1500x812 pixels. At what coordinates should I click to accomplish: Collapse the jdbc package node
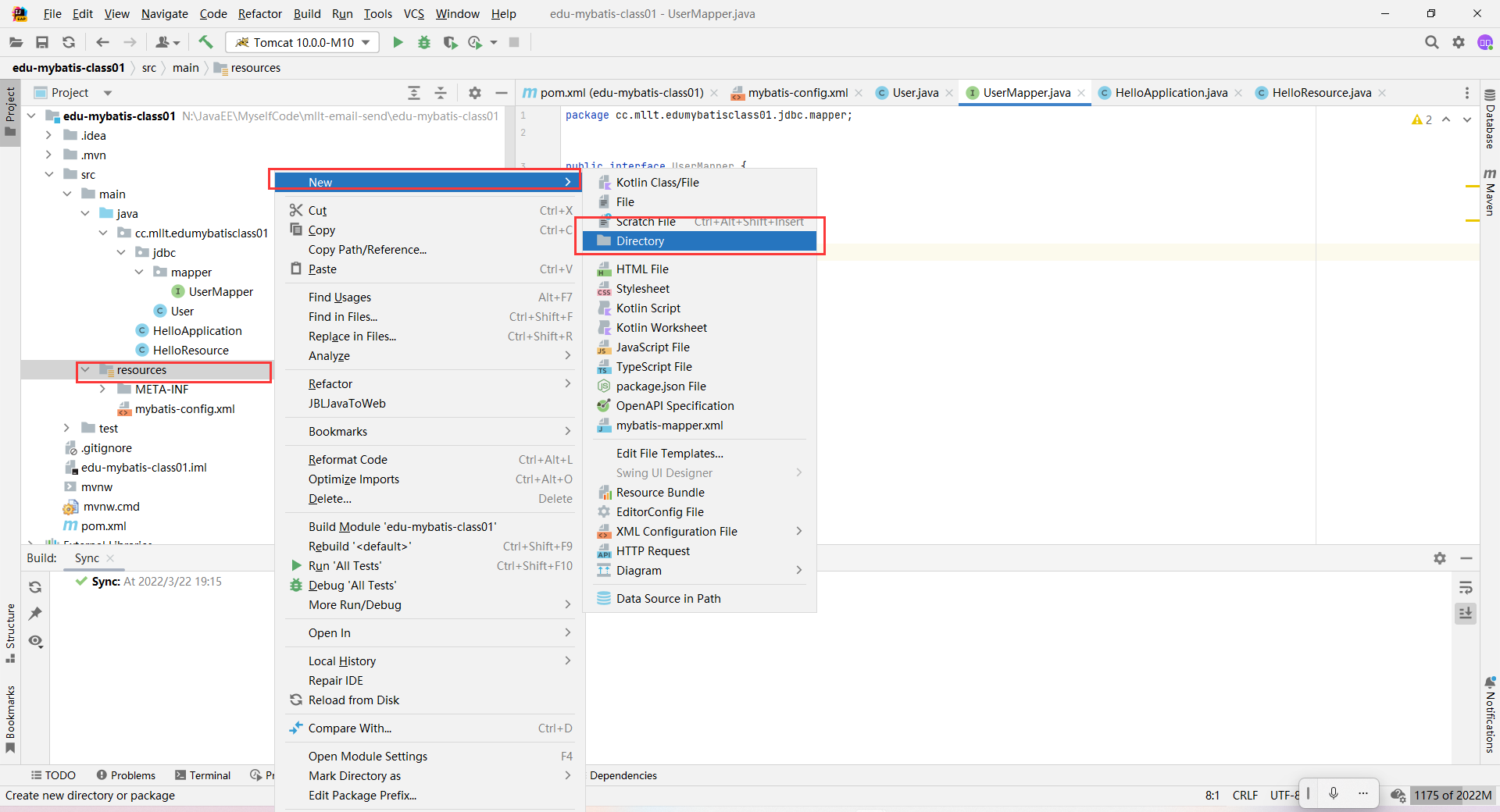click(x=121, y=252)
